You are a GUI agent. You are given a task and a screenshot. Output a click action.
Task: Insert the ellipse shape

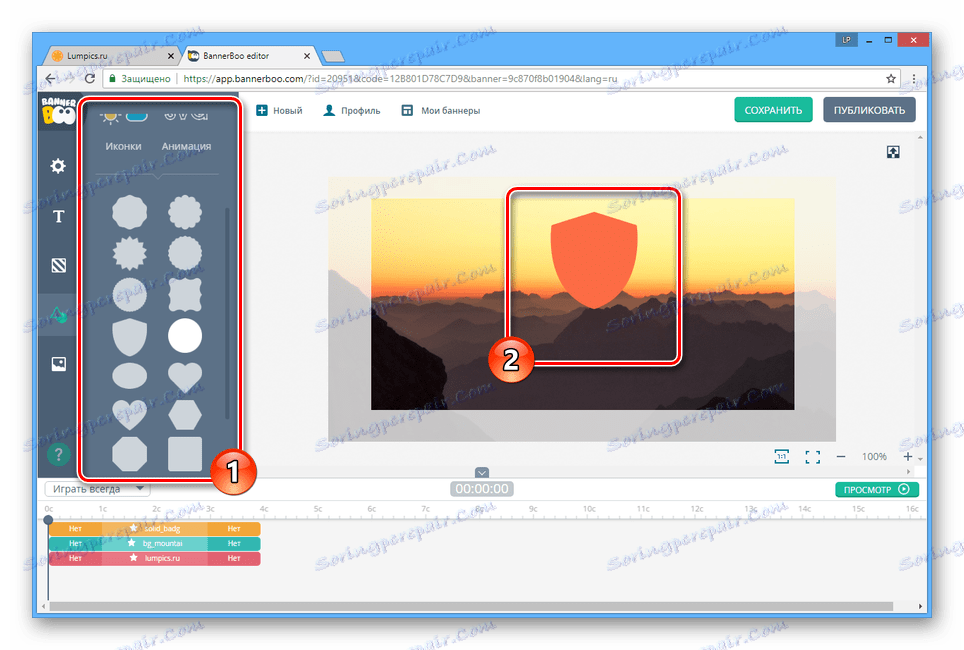(x=130, y=376)
